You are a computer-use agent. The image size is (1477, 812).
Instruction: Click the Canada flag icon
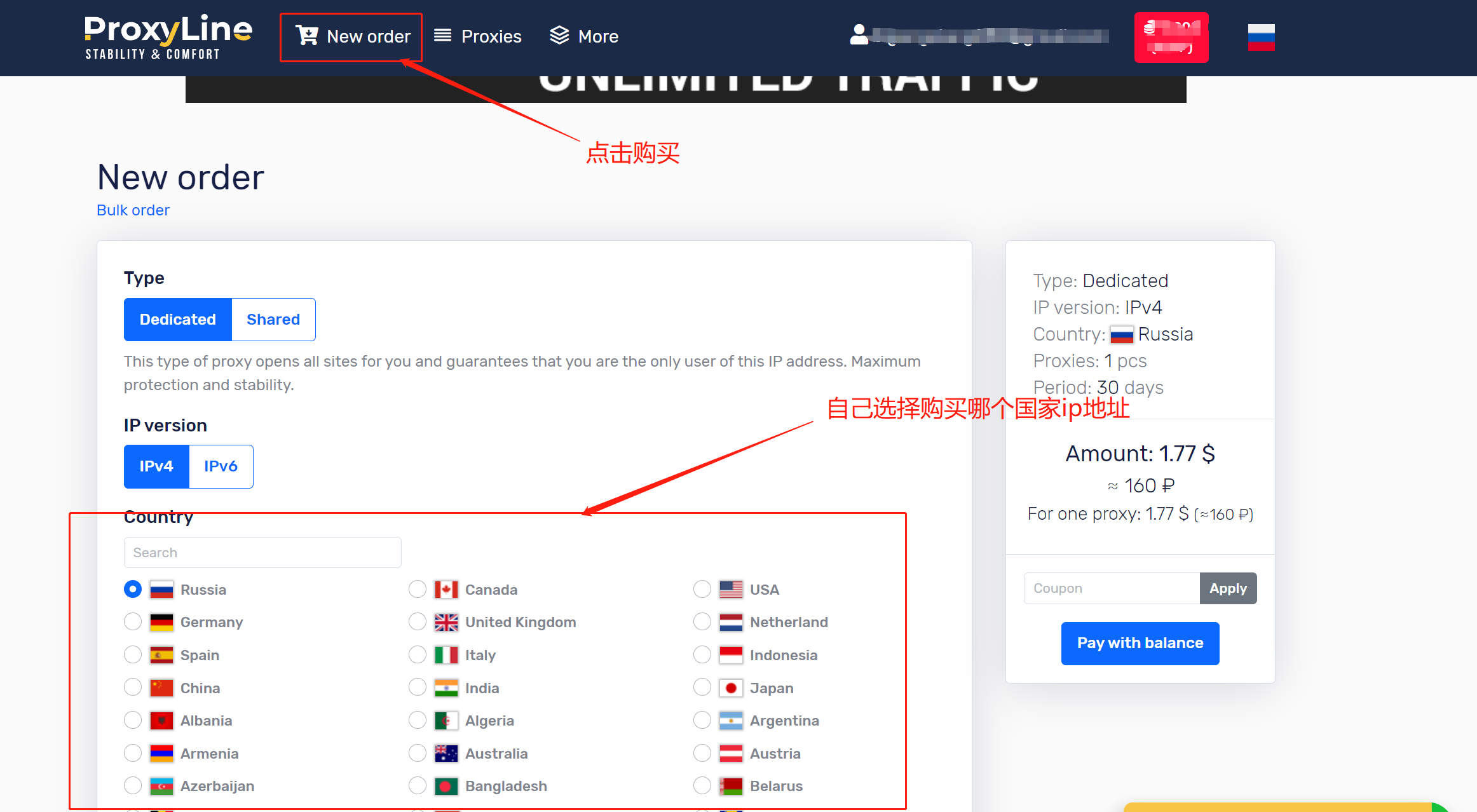click(x=446, y=590)
